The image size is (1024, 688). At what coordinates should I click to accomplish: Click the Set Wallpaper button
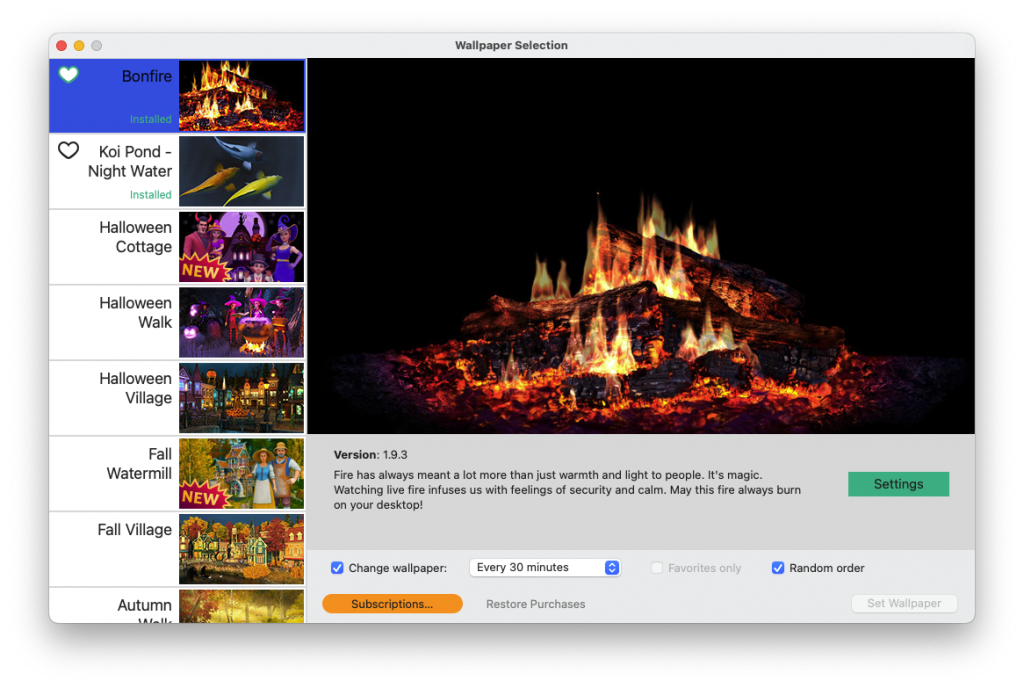pos(904,603)
